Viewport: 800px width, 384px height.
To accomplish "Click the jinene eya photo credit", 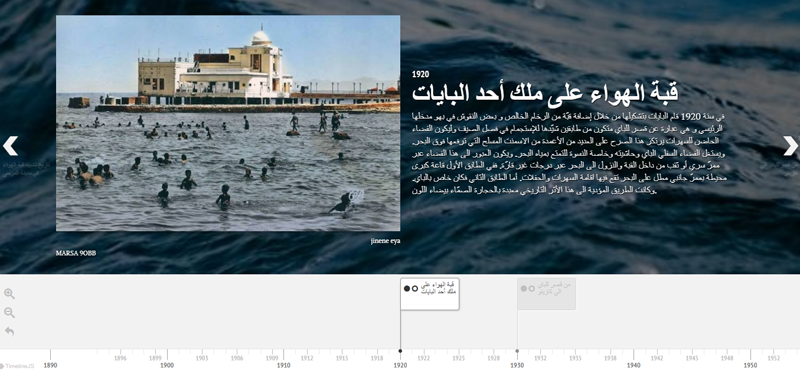I will tap(385, 241).
